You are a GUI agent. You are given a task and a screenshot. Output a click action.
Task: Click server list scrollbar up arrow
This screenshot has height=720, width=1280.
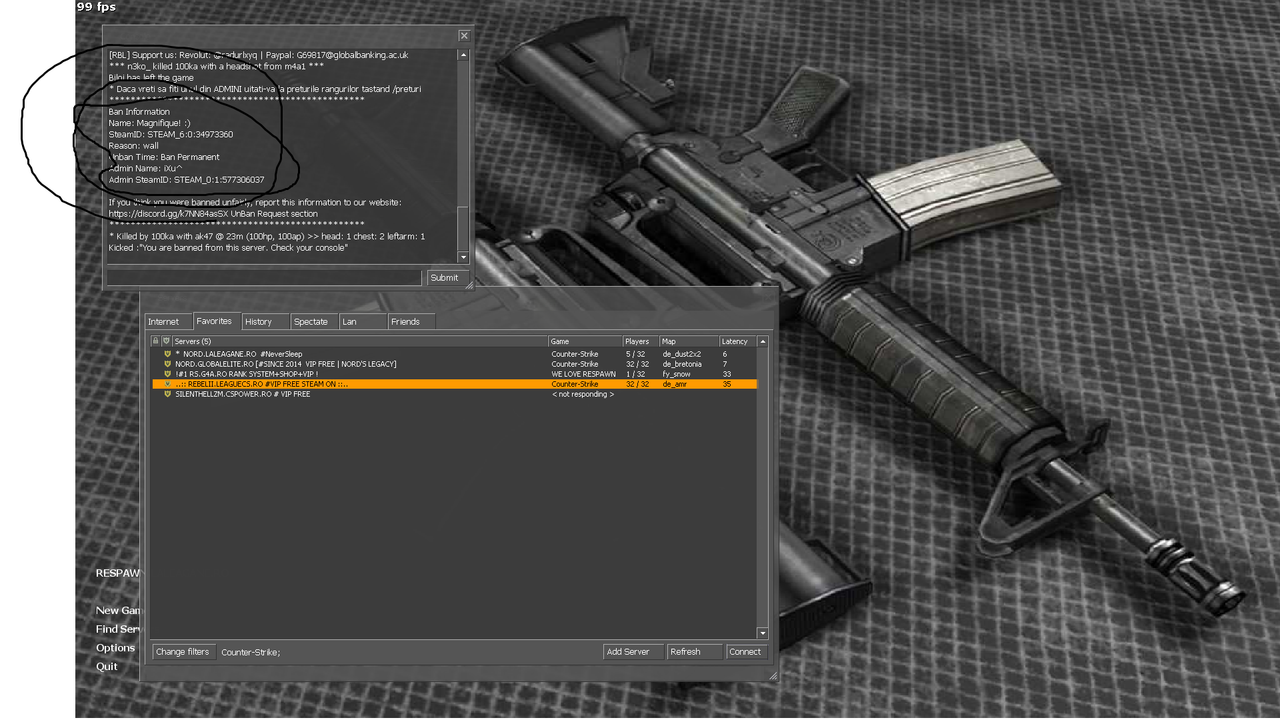click(763, 341)
